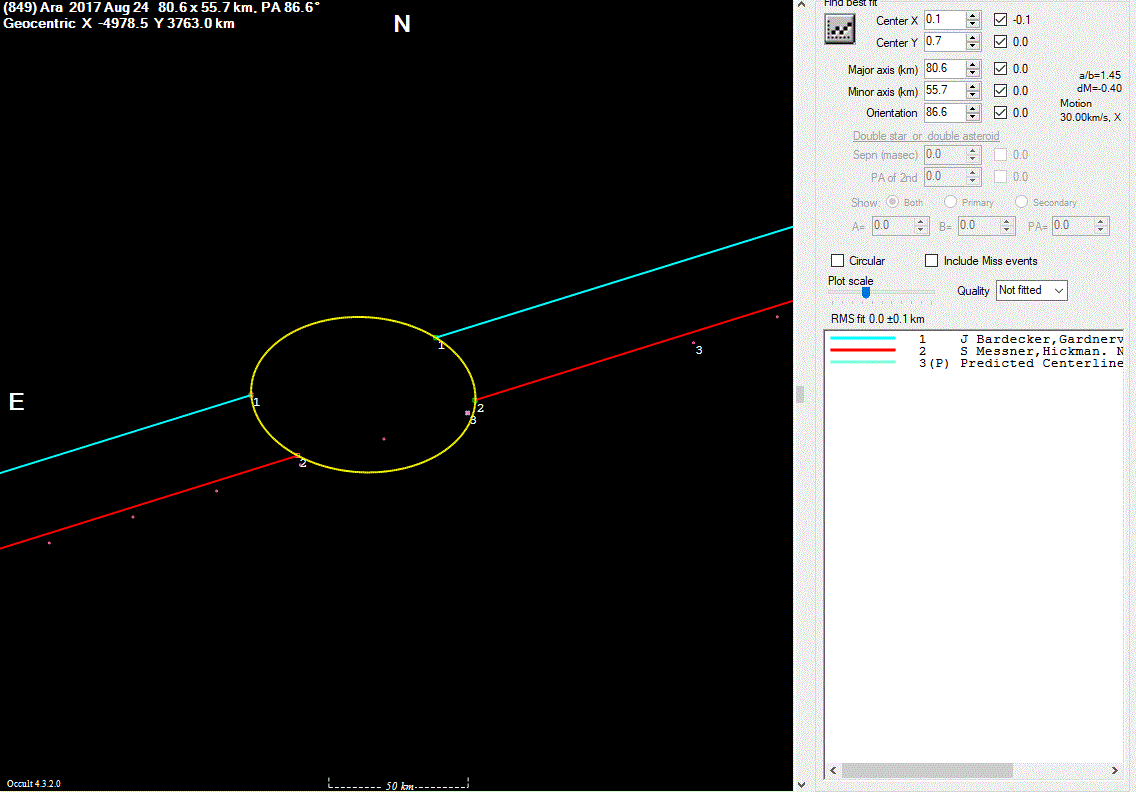Increase Orientation with up spinner
This screenshot has height=792, width=1136.
973,108
